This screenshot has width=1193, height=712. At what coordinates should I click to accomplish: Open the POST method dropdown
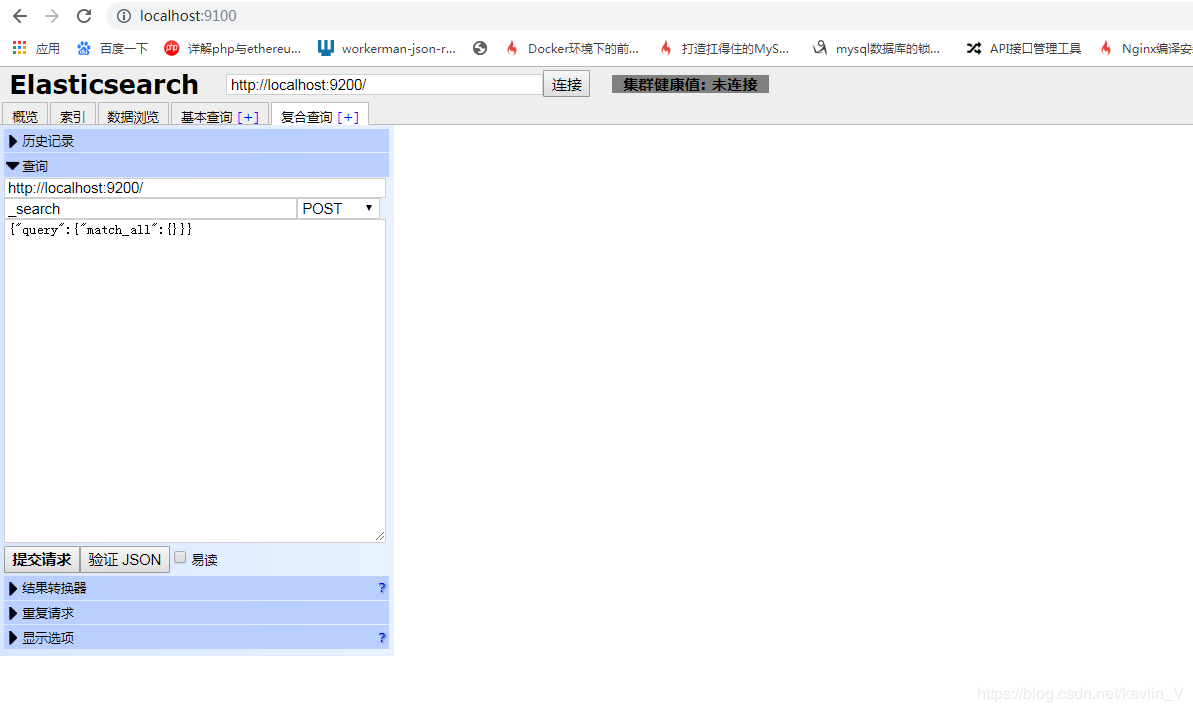(x=338, y=208)
